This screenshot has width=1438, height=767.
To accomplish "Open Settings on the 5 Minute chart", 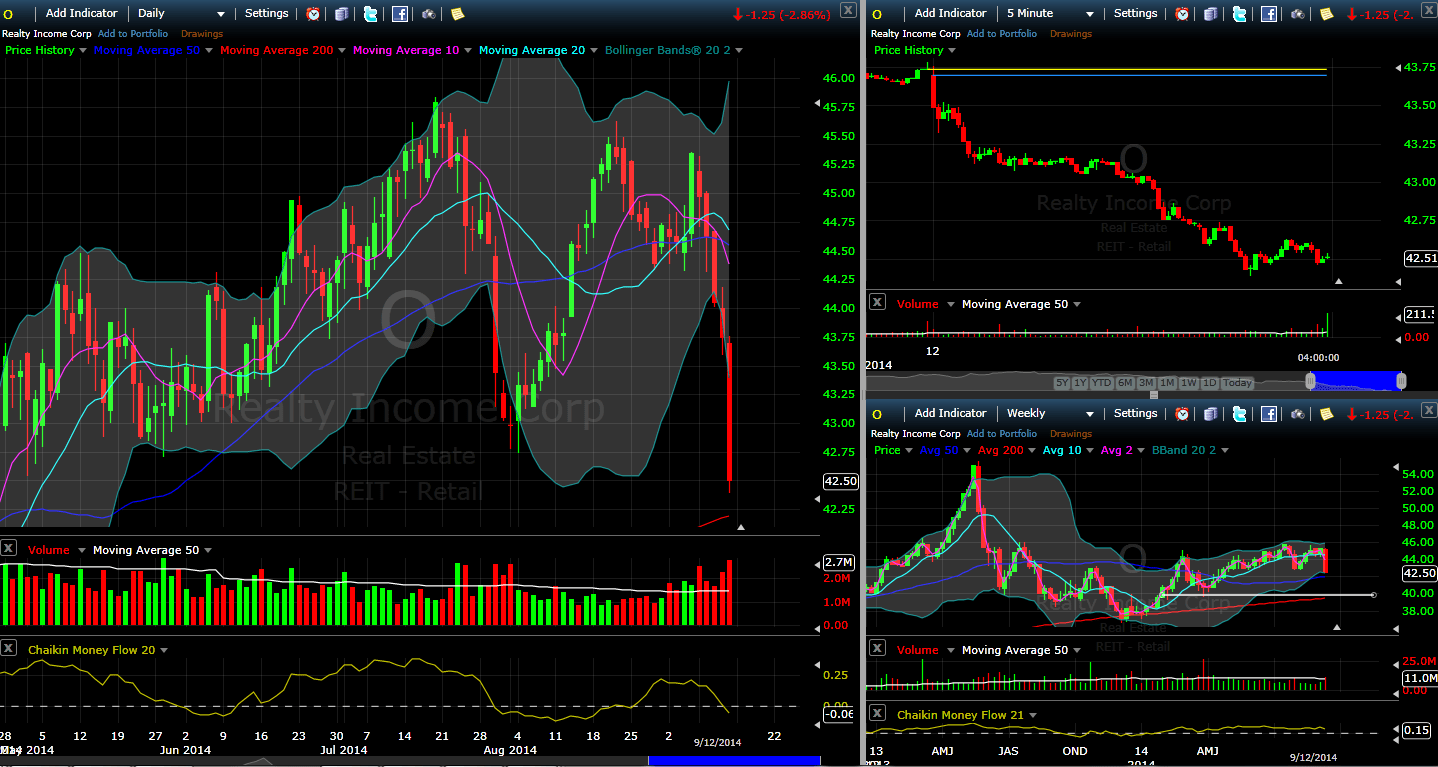I will coord(1135,14).
